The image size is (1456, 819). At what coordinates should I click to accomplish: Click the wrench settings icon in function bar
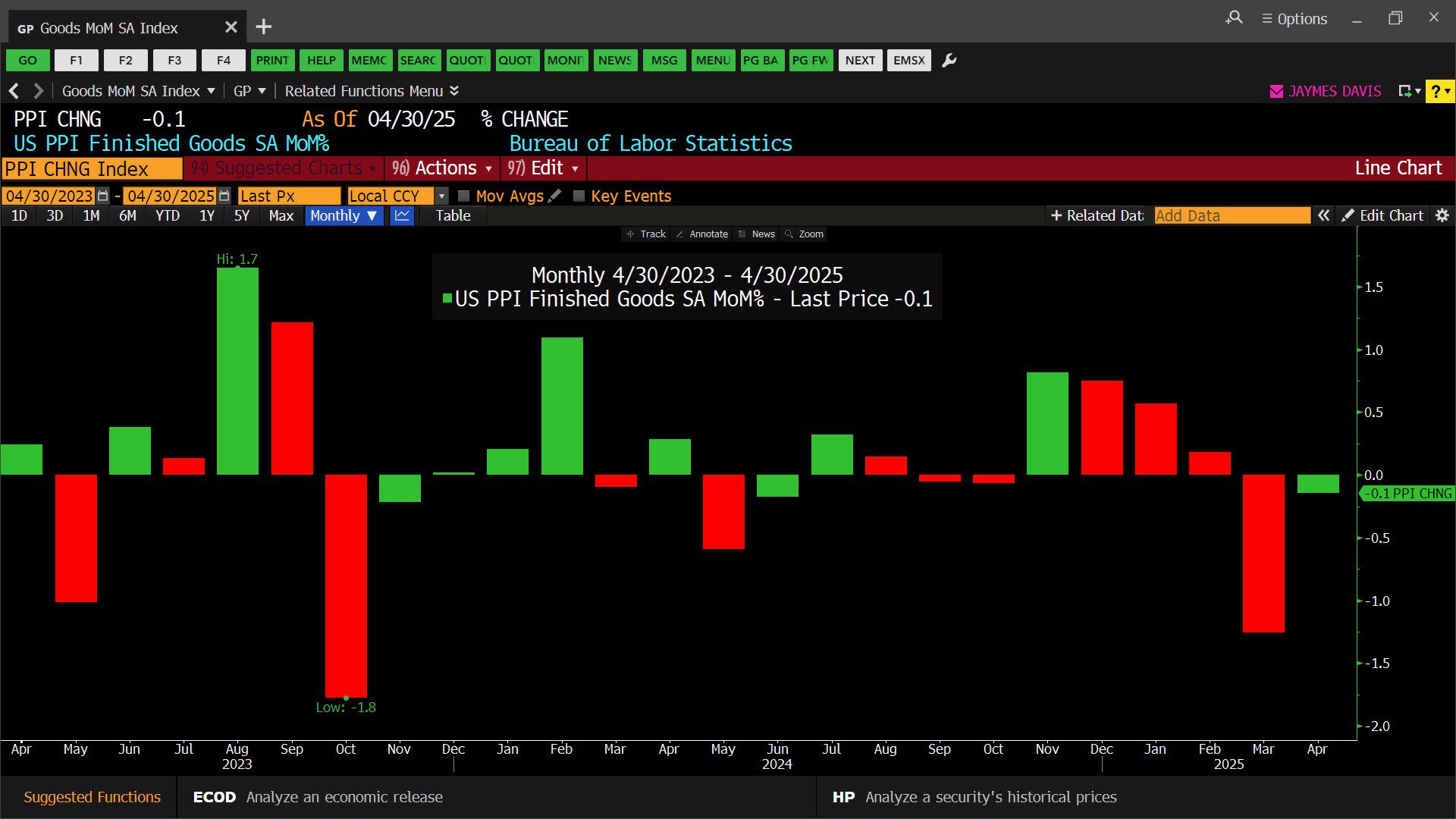tap(949, 61)
